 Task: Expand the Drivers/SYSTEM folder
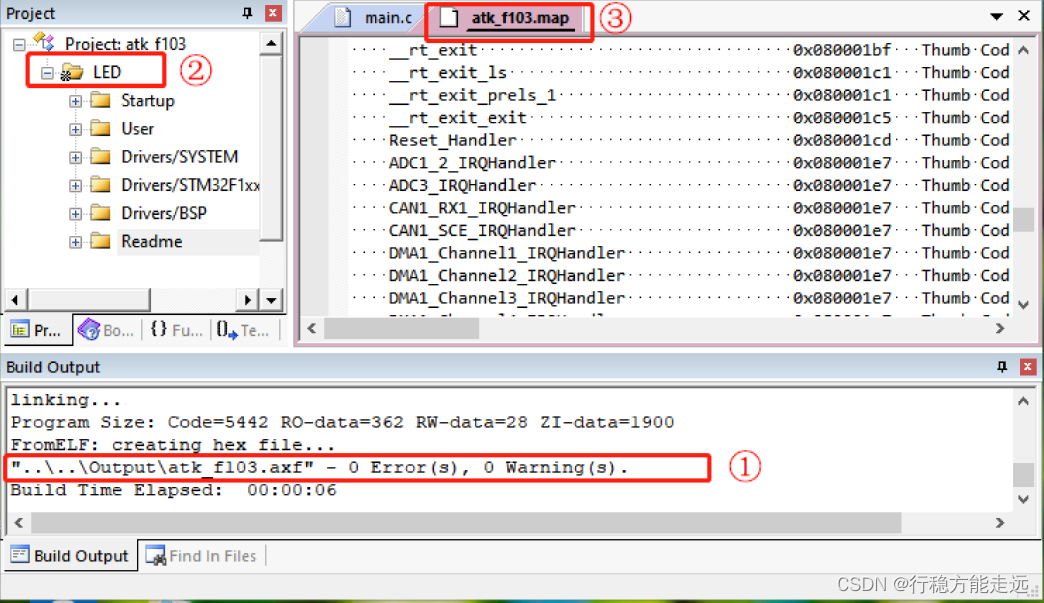click(75, 158)
